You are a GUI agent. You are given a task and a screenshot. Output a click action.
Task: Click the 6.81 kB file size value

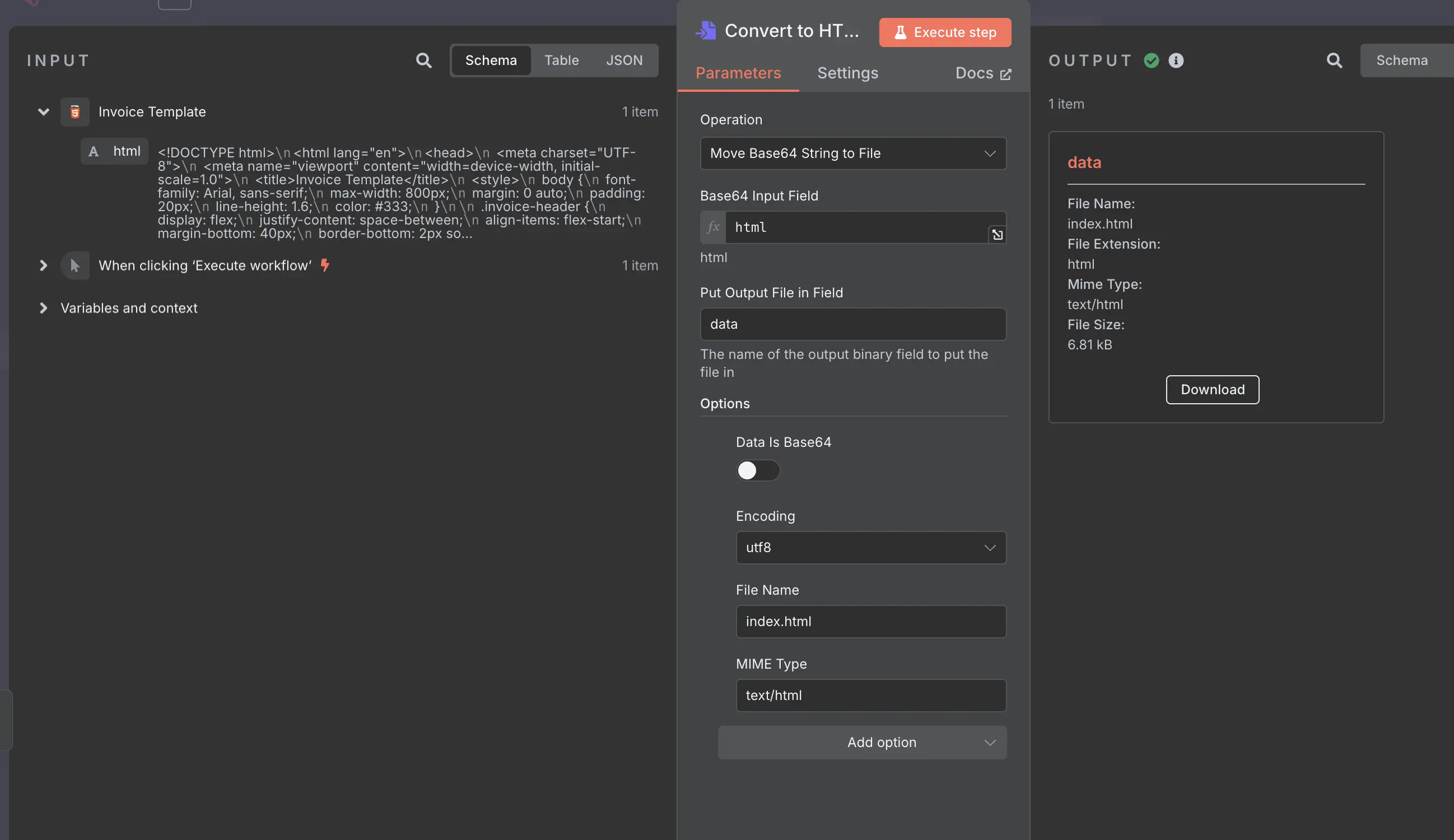click(1089, 345)
